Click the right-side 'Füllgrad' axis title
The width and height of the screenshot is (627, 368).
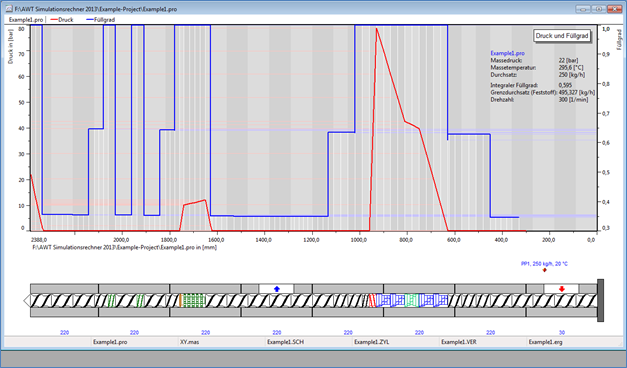tap(619, 40)
